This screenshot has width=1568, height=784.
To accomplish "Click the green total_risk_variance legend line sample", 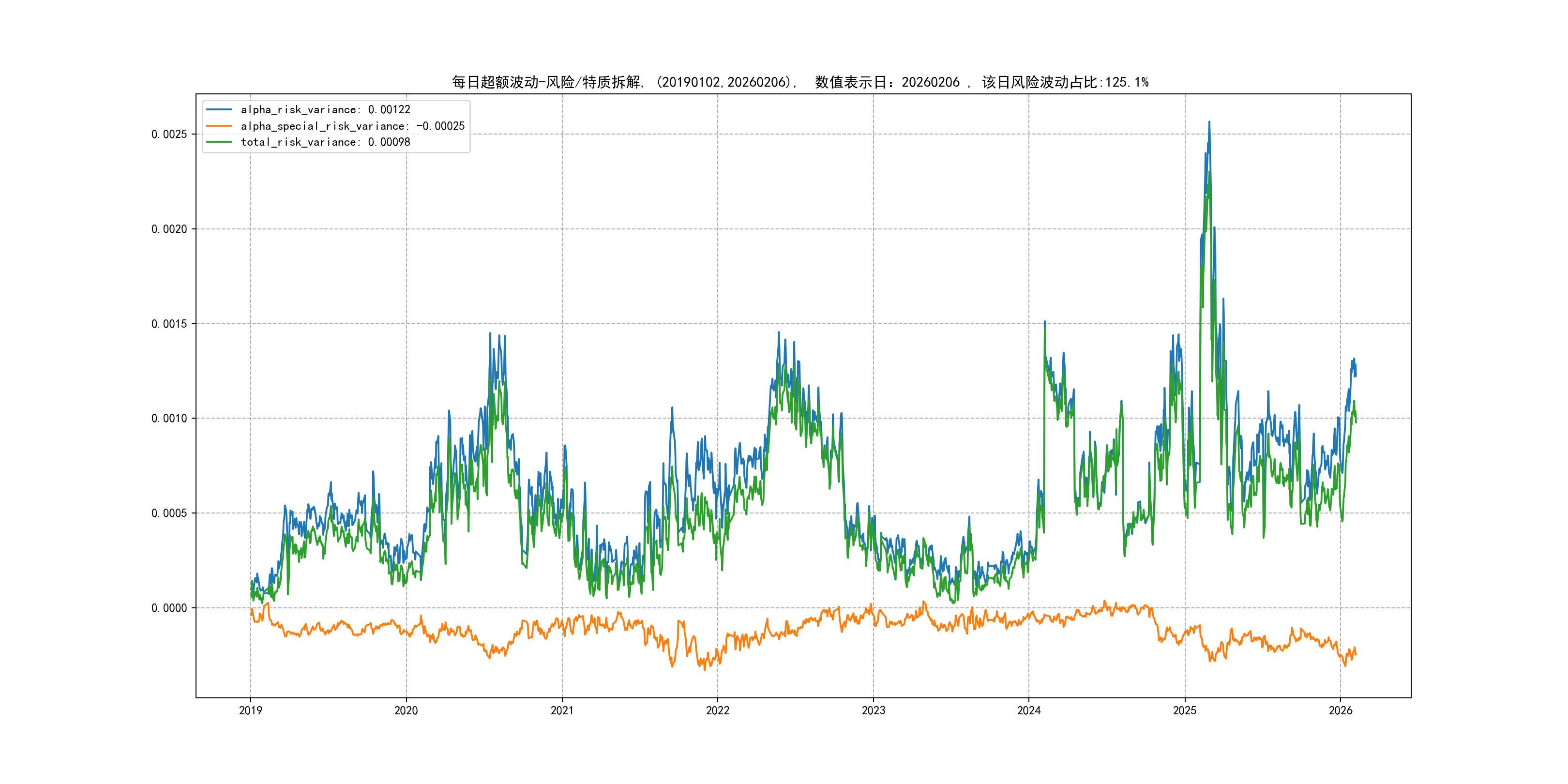I will [x=219, y=142].
